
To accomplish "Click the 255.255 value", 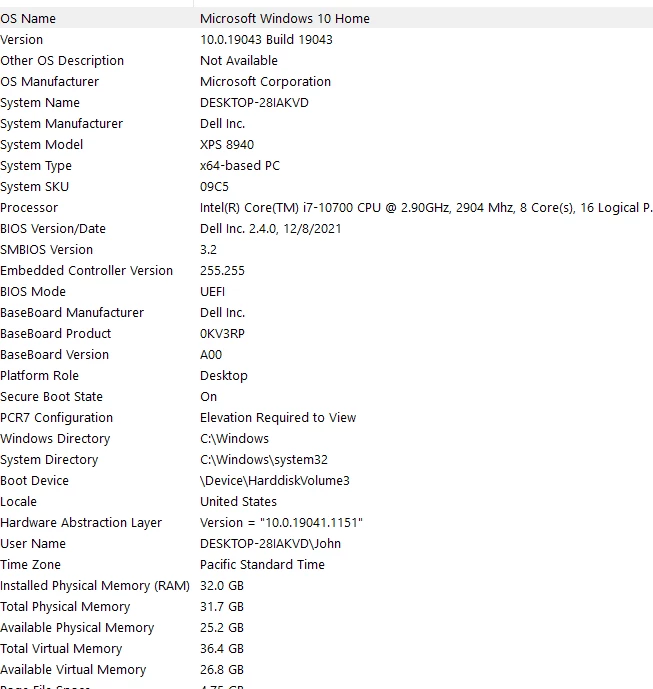I will (x=222, y=271).
